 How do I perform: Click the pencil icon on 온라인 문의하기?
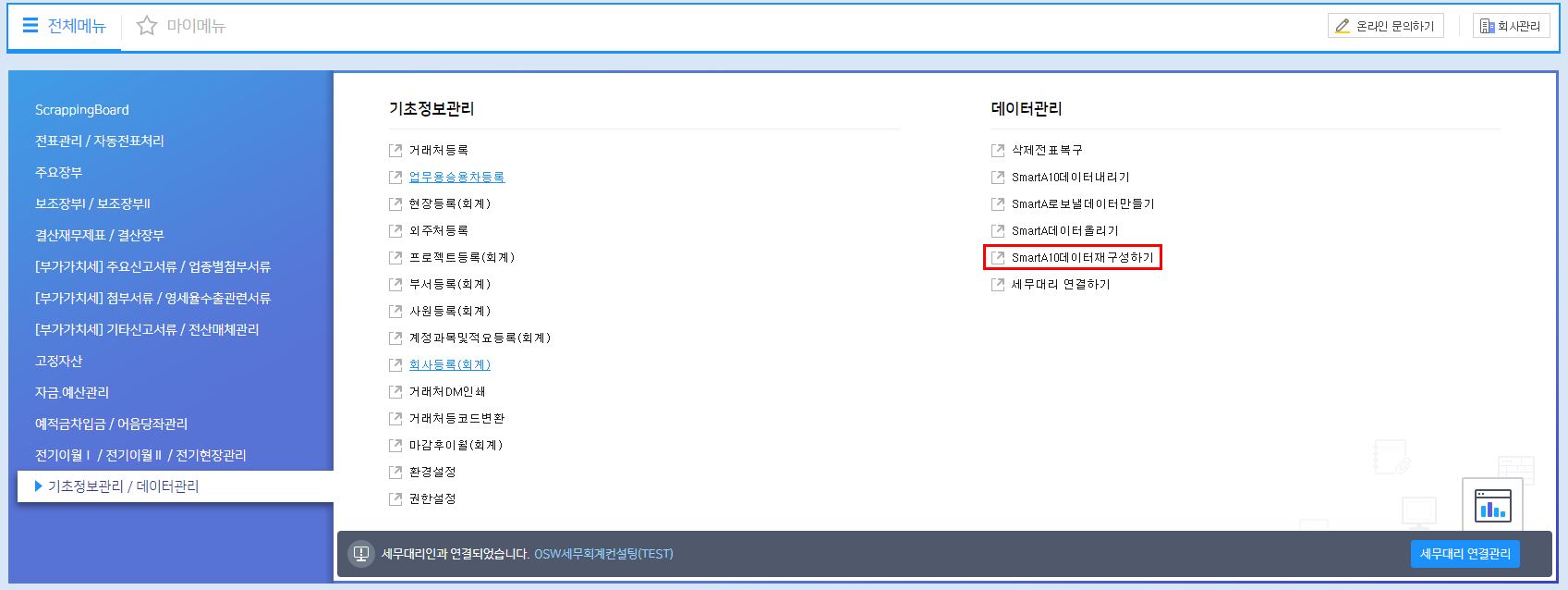coord(1343,26)
